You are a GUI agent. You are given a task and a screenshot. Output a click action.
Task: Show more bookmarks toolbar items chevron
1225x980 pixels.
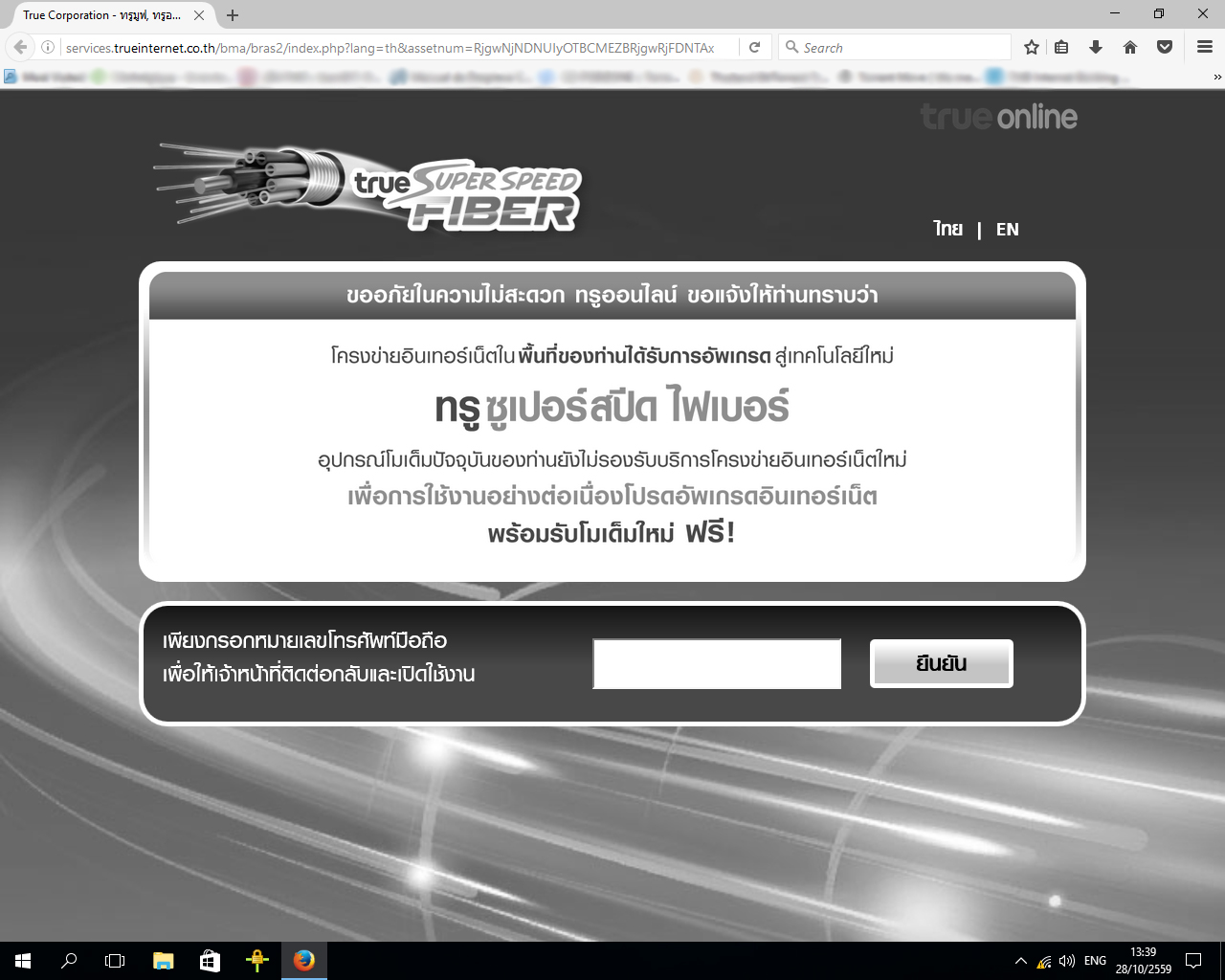1217,78
